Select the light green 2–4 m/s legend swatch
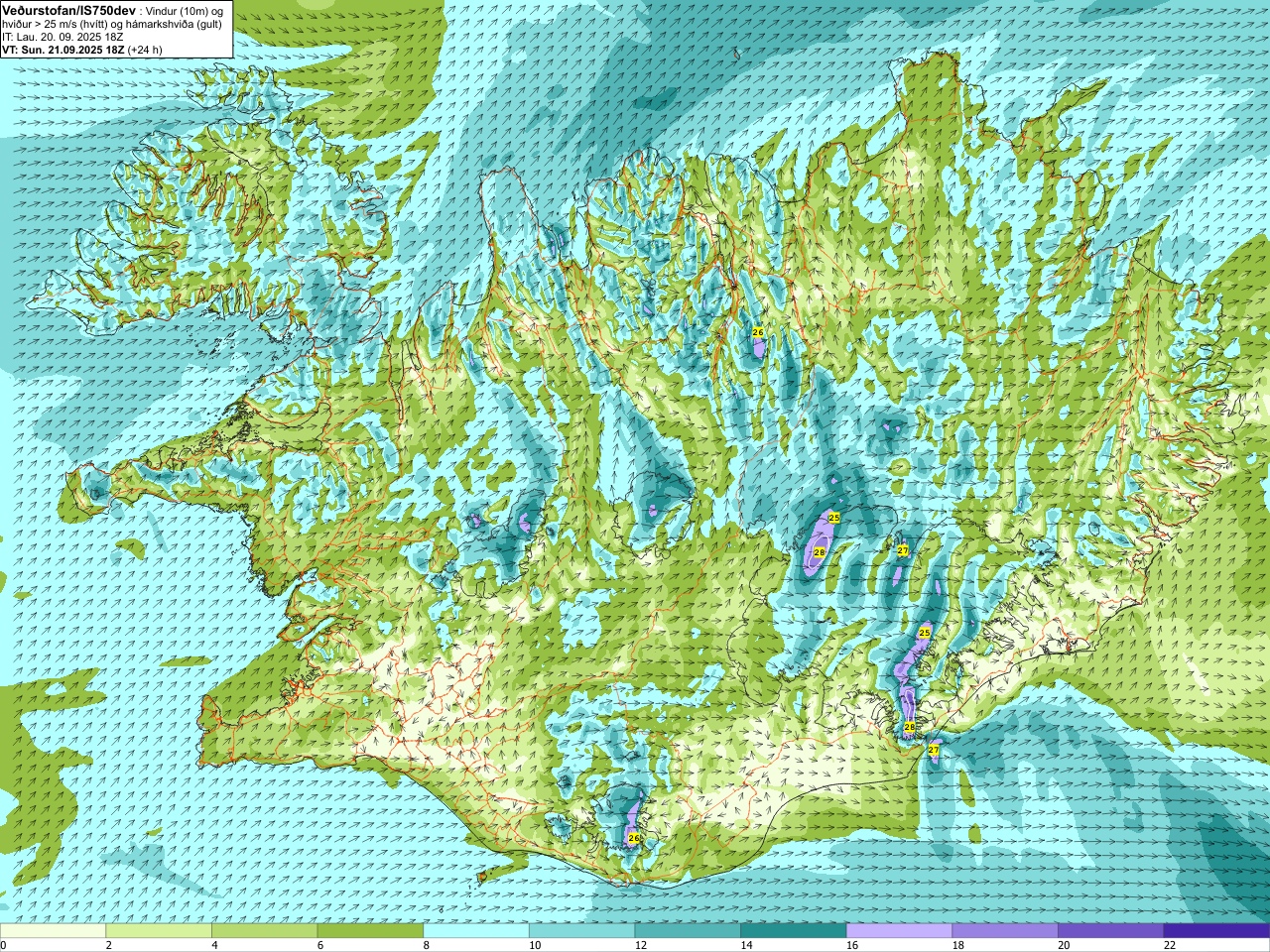The width and height of the screenshot is (1270, 952). pos(159,931)
